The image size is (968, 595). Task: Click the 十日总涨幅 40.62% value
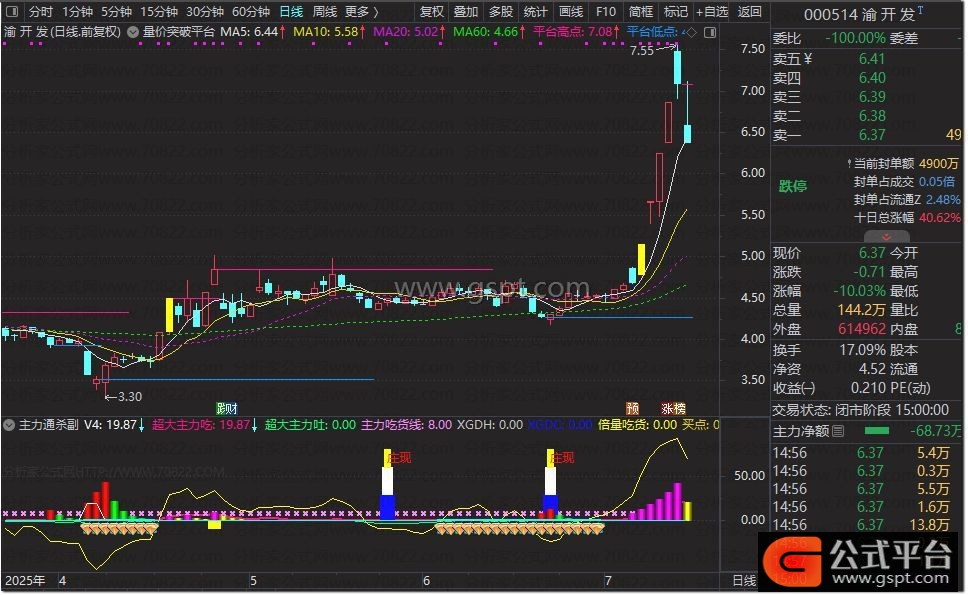click(x=940, y=218)
